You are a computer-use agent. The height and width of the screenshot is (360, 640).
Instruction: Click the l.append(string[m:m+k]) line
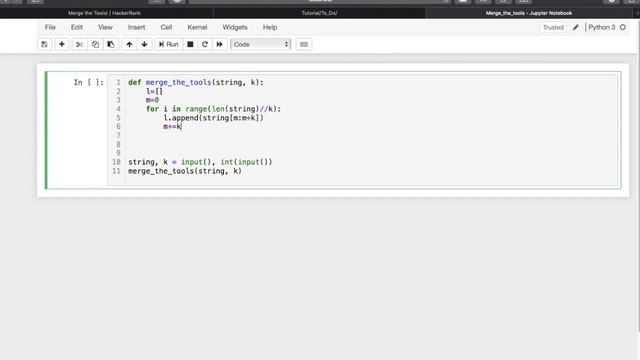(x=214, y=118)
